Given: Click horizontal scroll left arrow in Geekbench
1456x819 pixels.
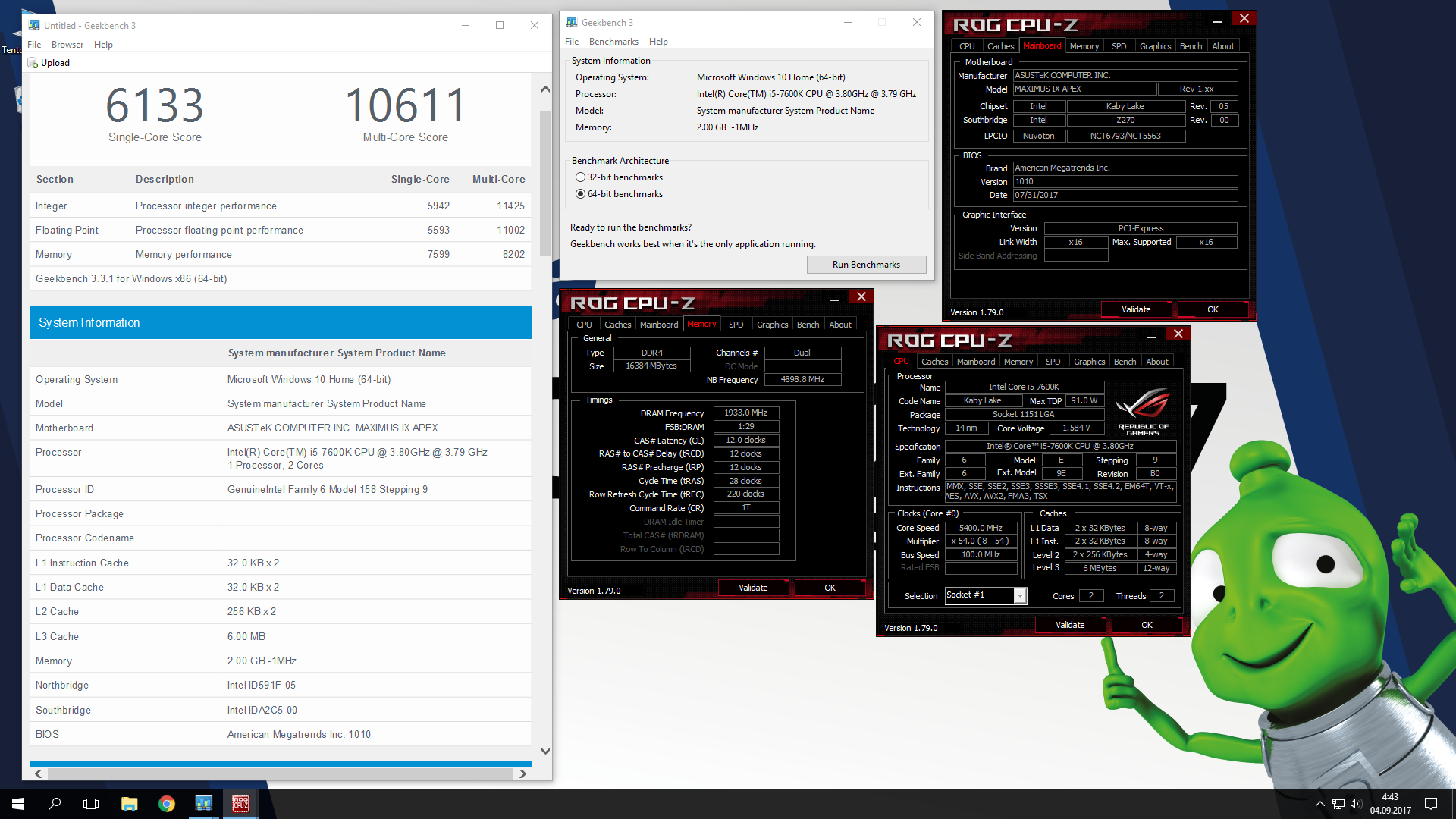Looking at the screenshot, I should coord(39,774).
